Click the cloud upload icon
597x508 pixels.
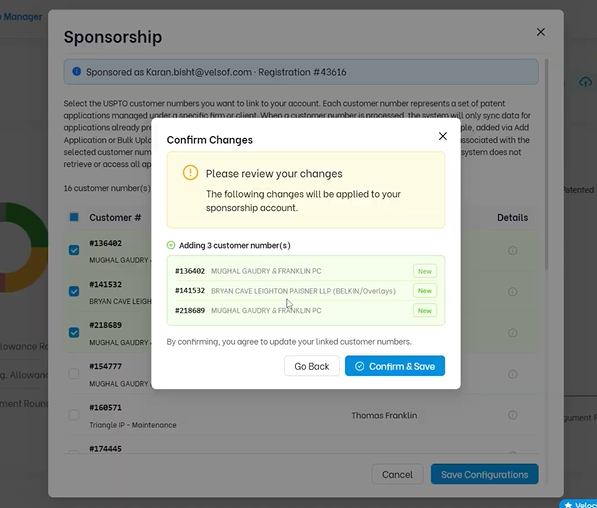point(585,82)
